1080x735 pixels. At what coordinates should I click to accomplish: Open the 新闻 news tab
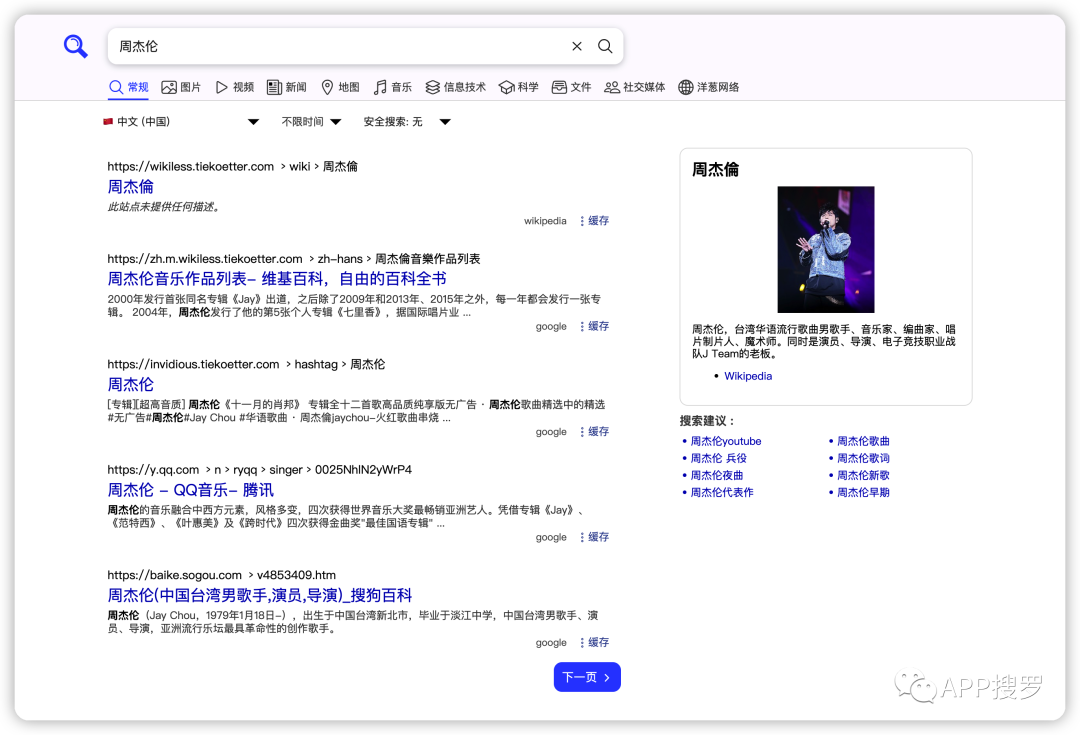[287, 87]
